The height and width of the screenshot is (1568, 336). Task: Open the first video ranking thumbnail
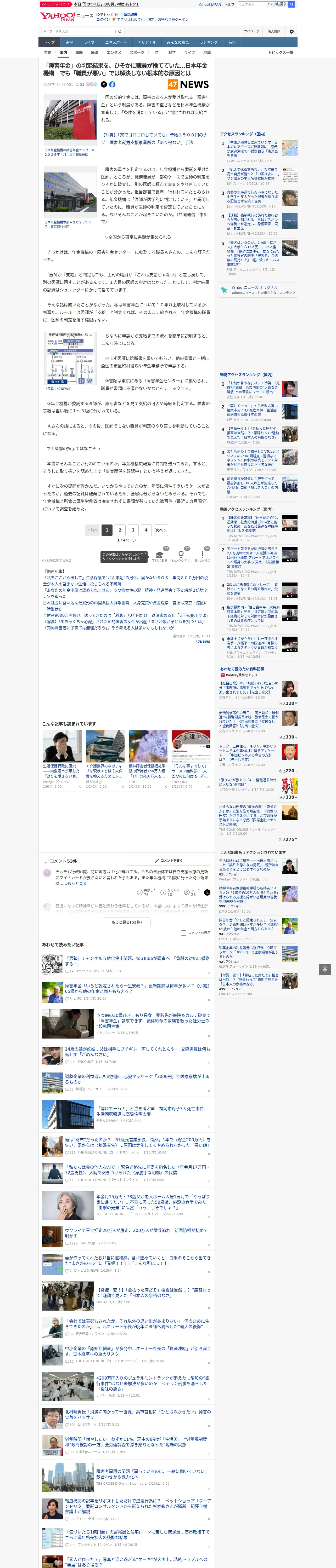point(290,524)
